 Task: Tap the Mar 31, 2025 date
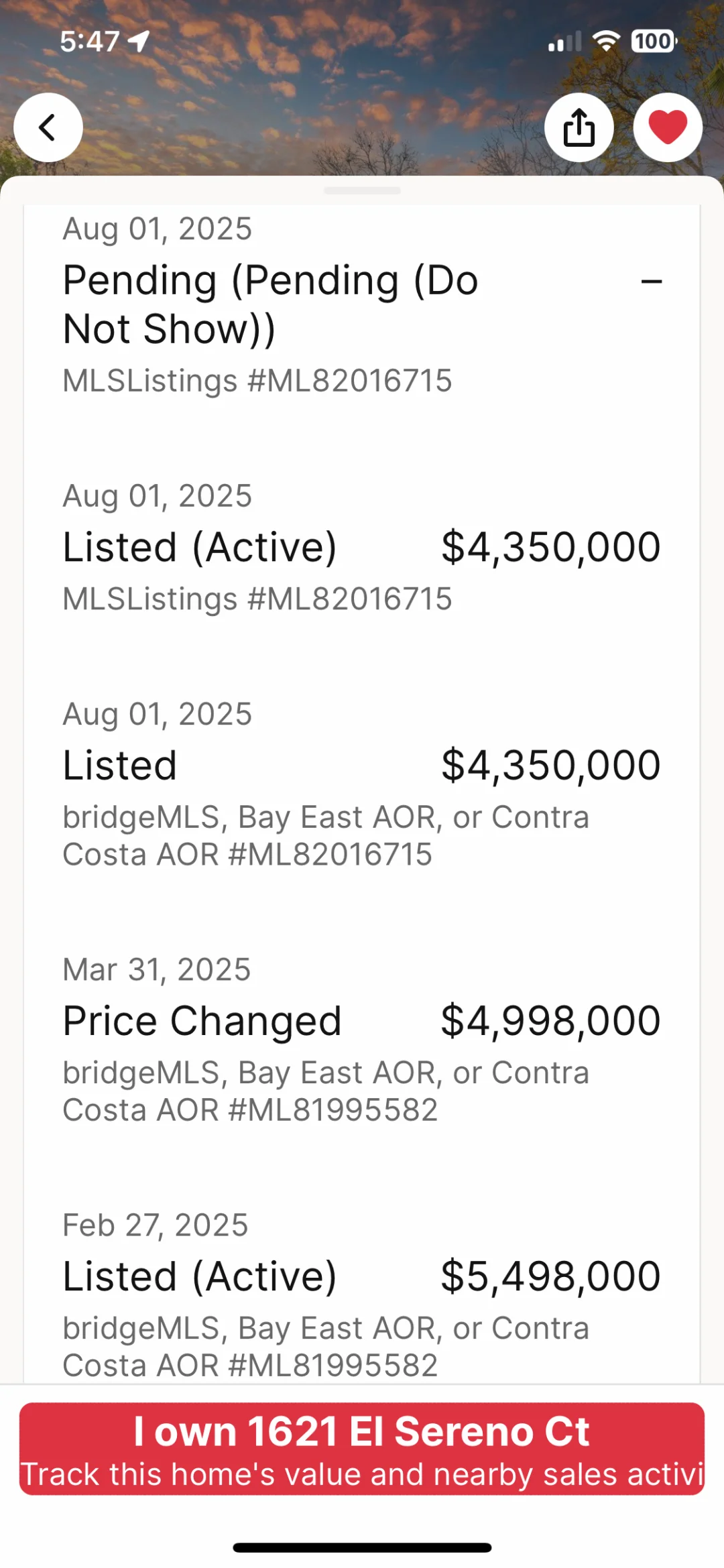(157, 969)
